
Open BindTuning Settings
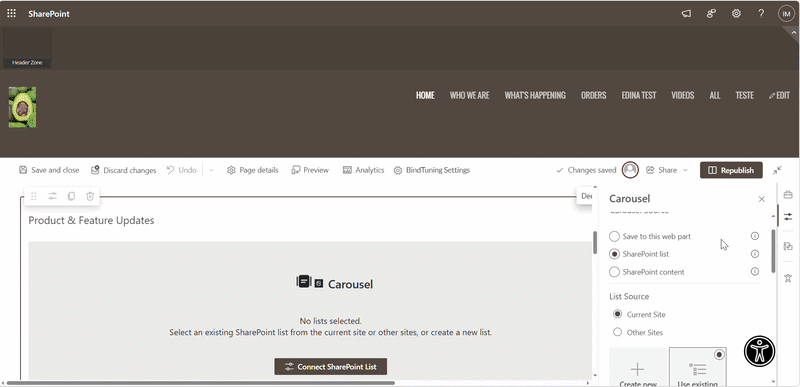[432, 170]
